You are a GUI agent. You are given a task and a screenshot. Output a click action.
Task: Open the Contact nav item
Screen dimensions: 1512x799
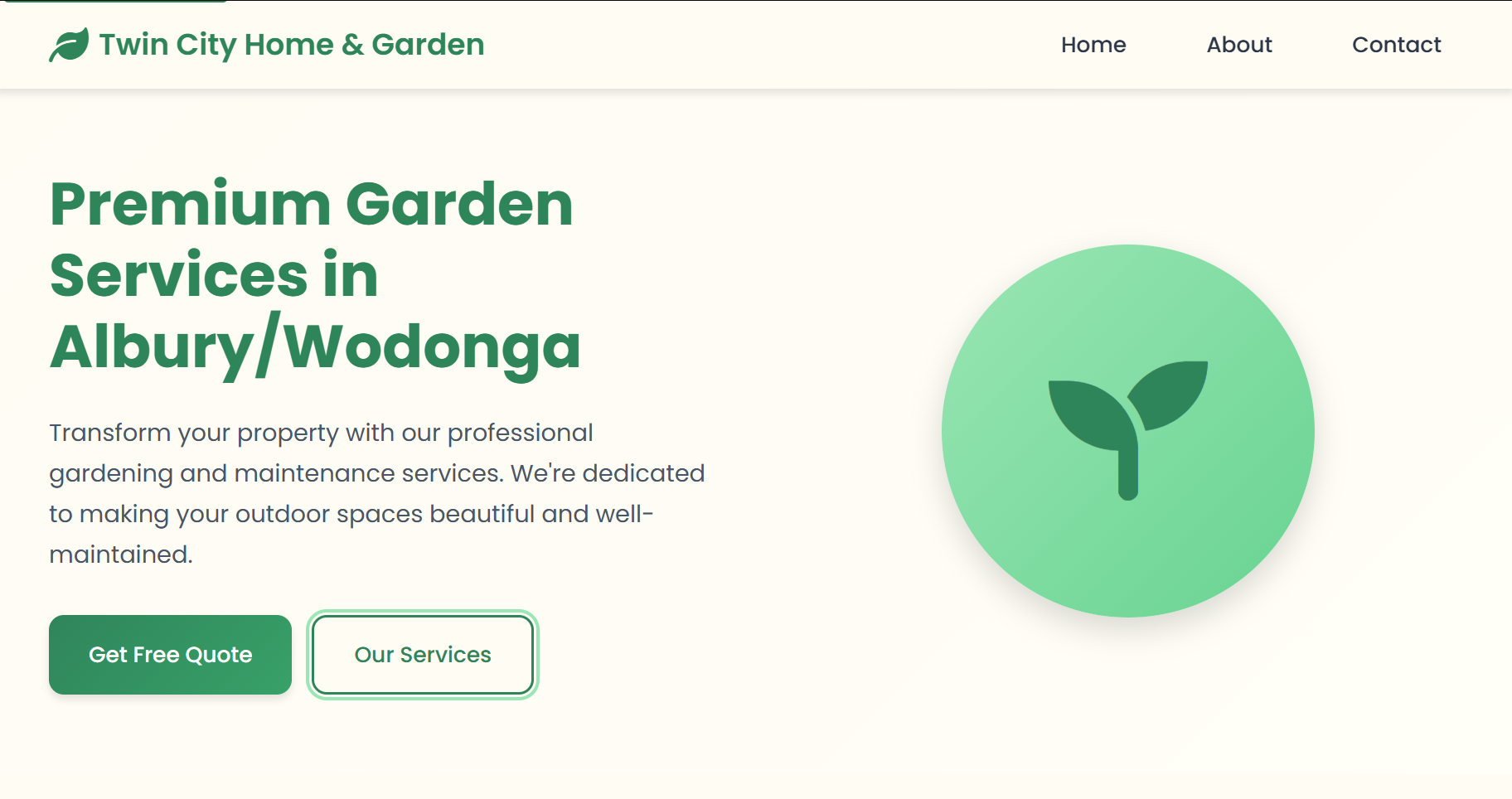point(1396,45)
